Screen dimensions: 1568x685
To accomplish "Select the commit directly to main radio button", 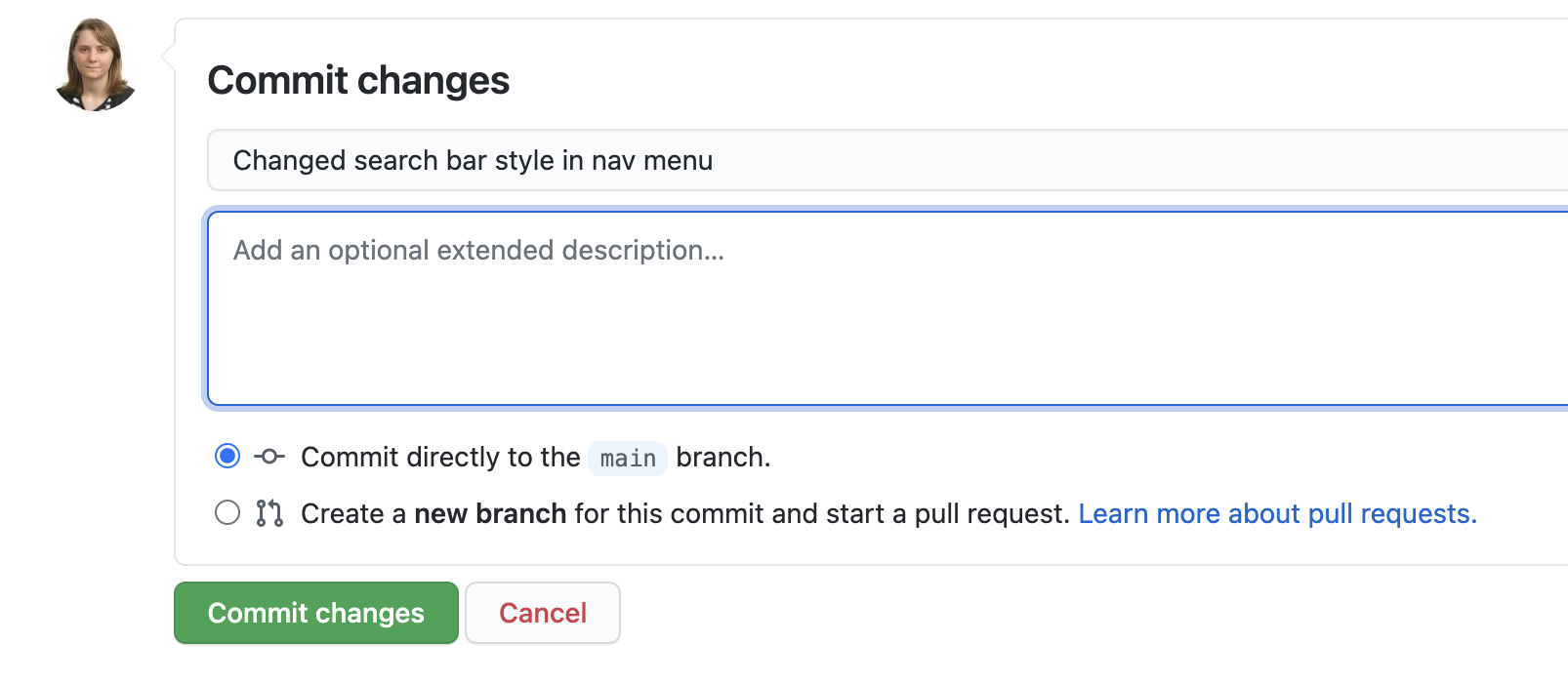I will (227, 455).
